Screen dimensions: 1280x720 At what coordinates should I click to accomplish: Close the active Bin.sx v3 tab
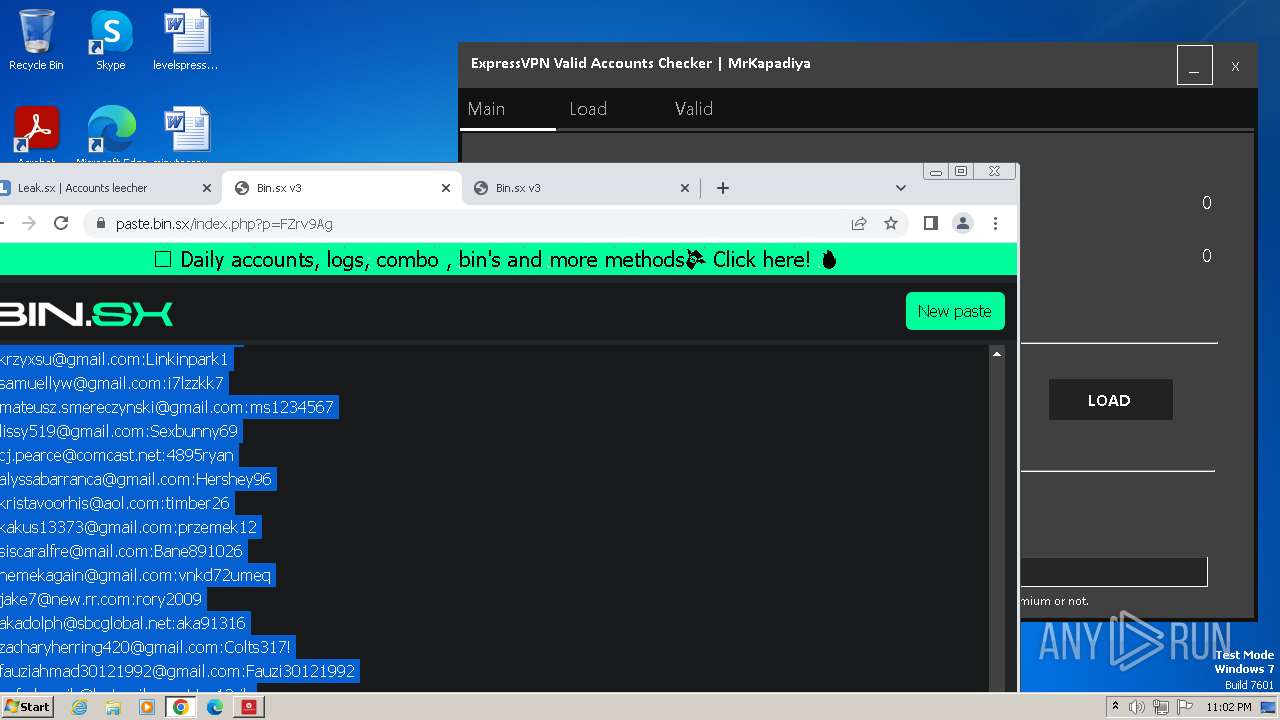click(x=446, y=188)
